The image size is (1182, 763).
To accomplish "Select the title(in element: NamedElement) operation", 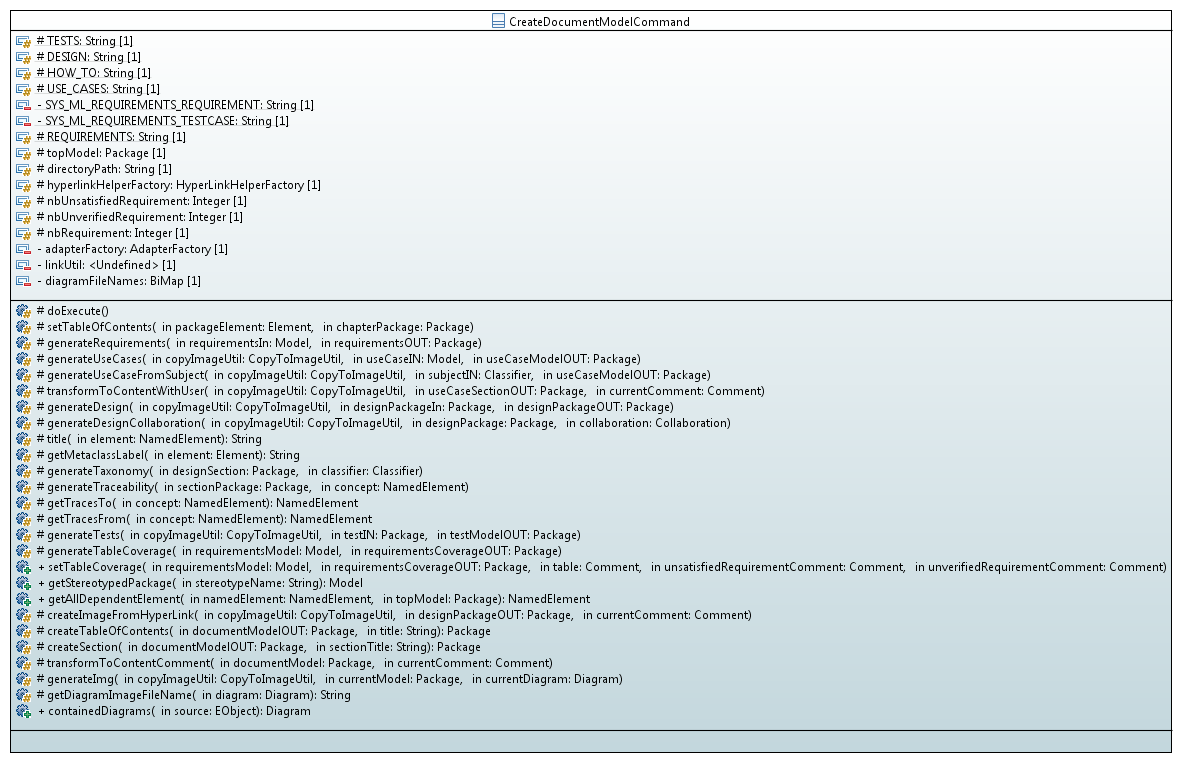I will click(x=149, y=439).
